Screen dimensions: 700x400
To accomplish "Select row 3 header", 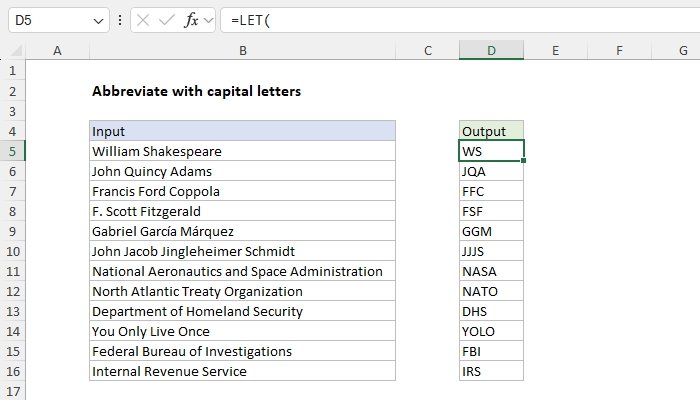I will pyautogui.click(x=12, y=111).
